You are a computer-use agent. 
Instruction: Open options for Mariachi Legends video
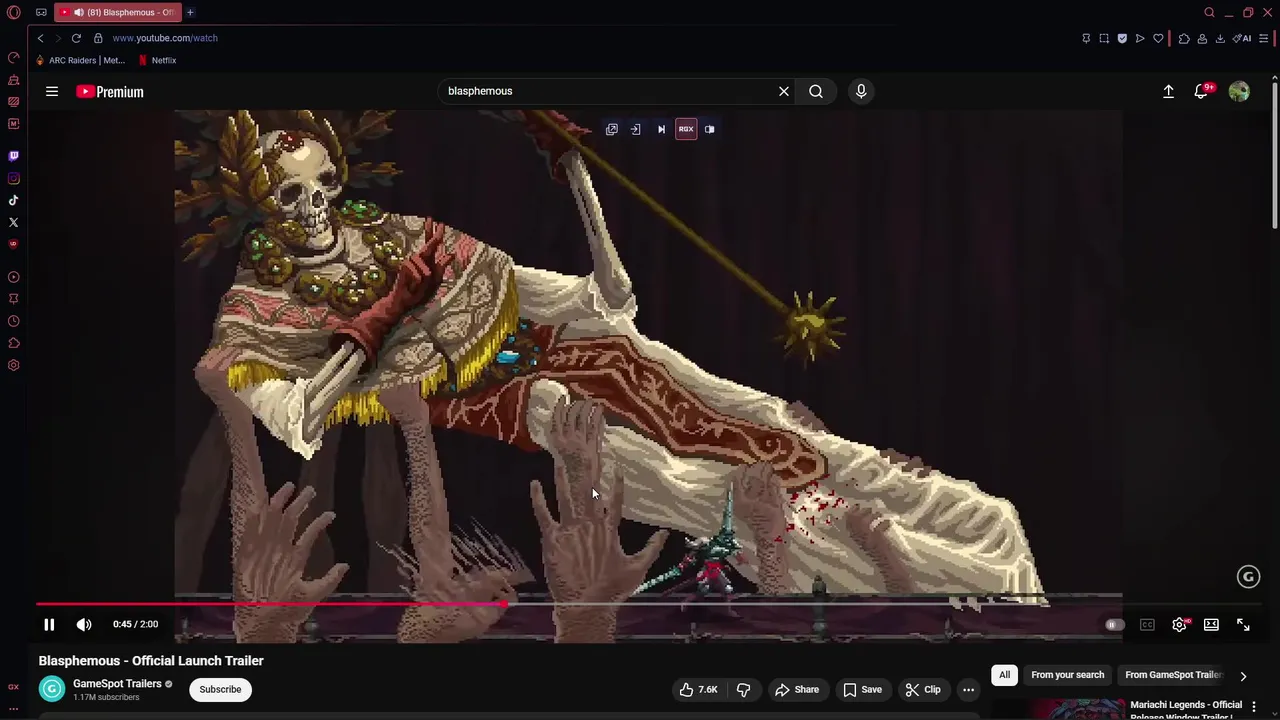[x=1254, y=707]
